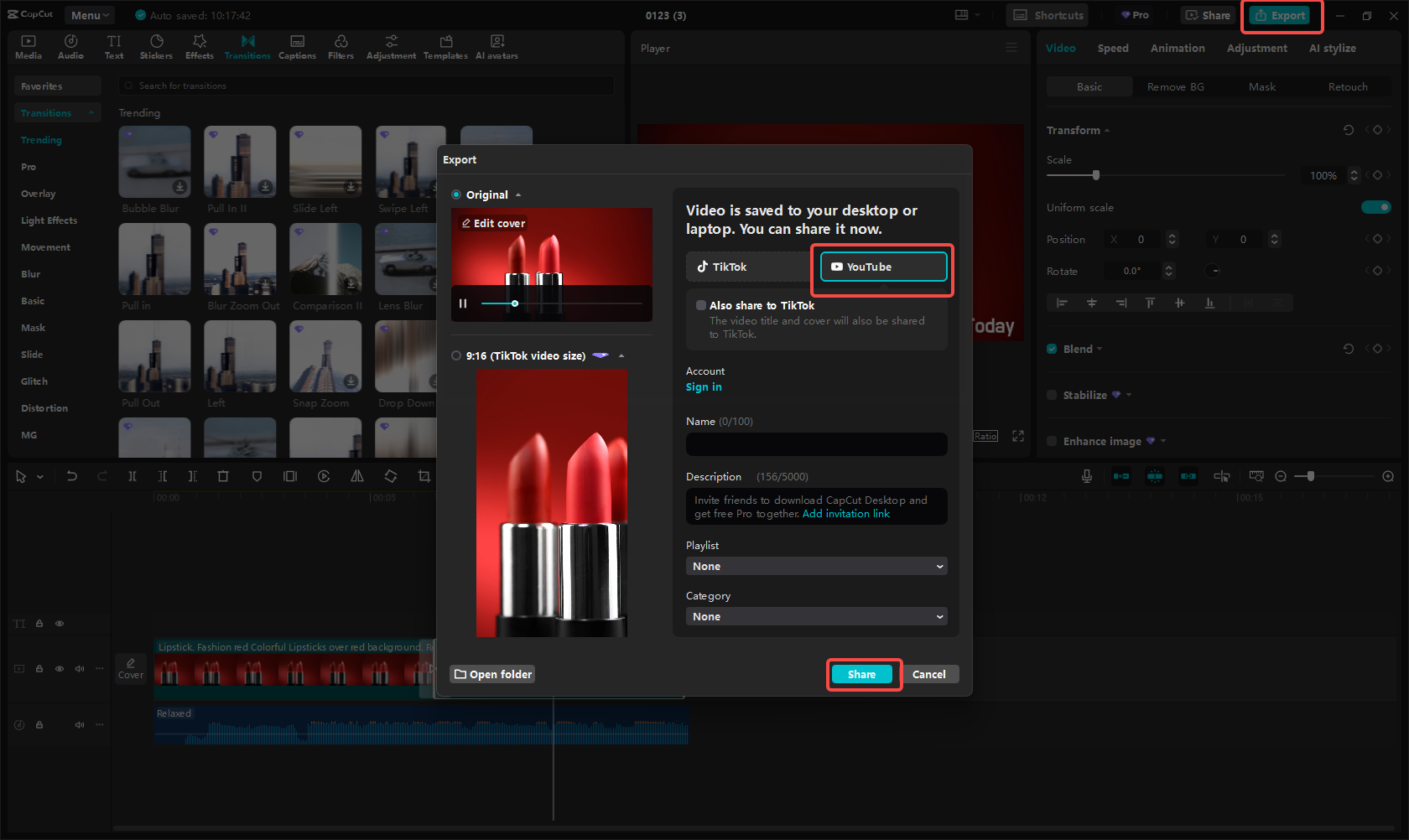Switch to the Animation tab

[x=1177, y=49]
